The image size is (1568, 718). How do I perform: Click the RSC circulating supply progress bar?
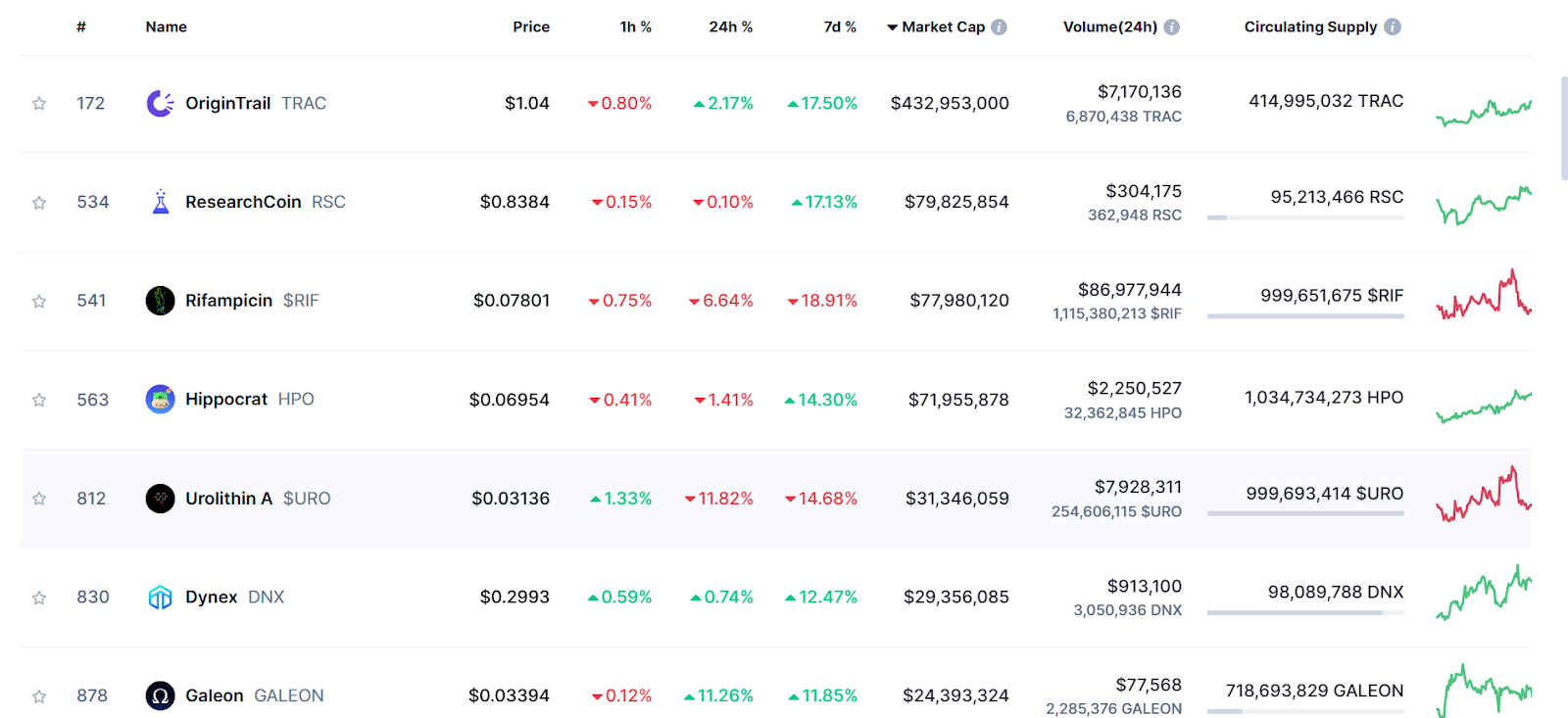pyautogui.click(x=1305, y=216)
